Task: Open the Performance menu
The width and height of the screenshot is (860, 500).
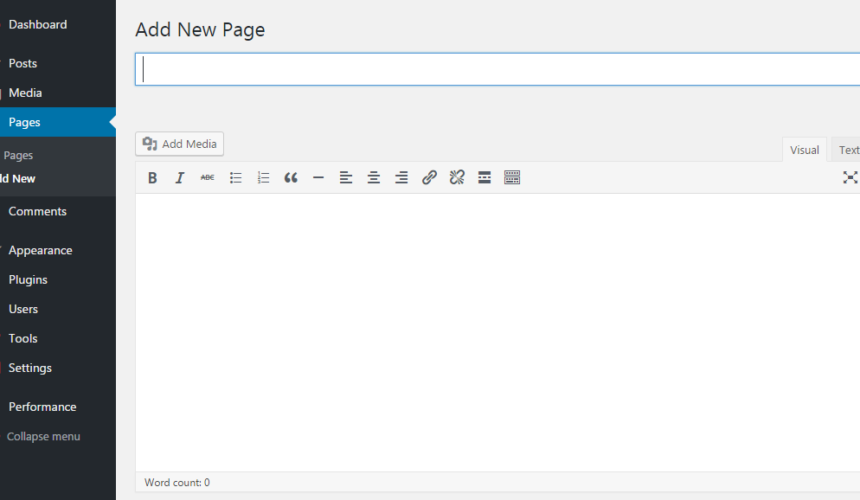Action: [42, 407]
